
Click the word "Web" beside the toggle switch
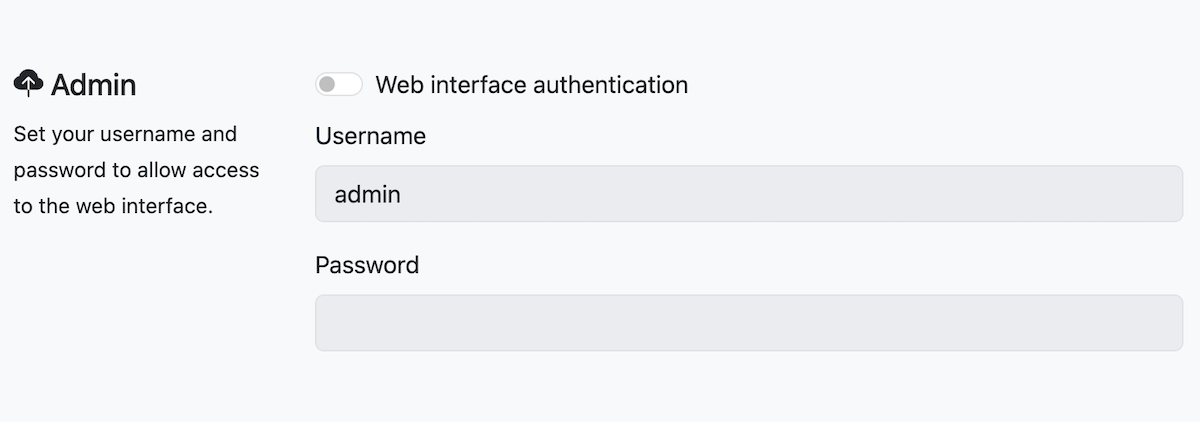pyautogui.click(x=397, y=85)
